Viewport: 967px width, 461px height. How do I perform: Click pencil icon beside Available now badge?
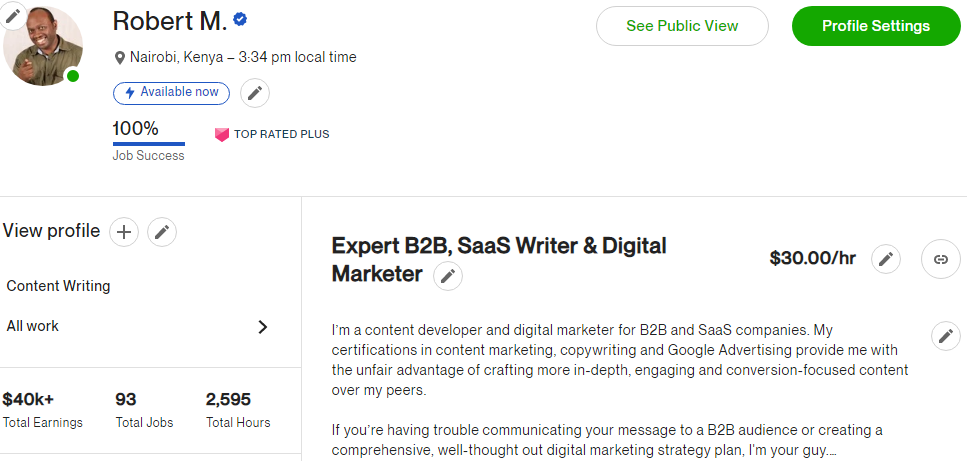pyautogui.click(x=255, y=93)
